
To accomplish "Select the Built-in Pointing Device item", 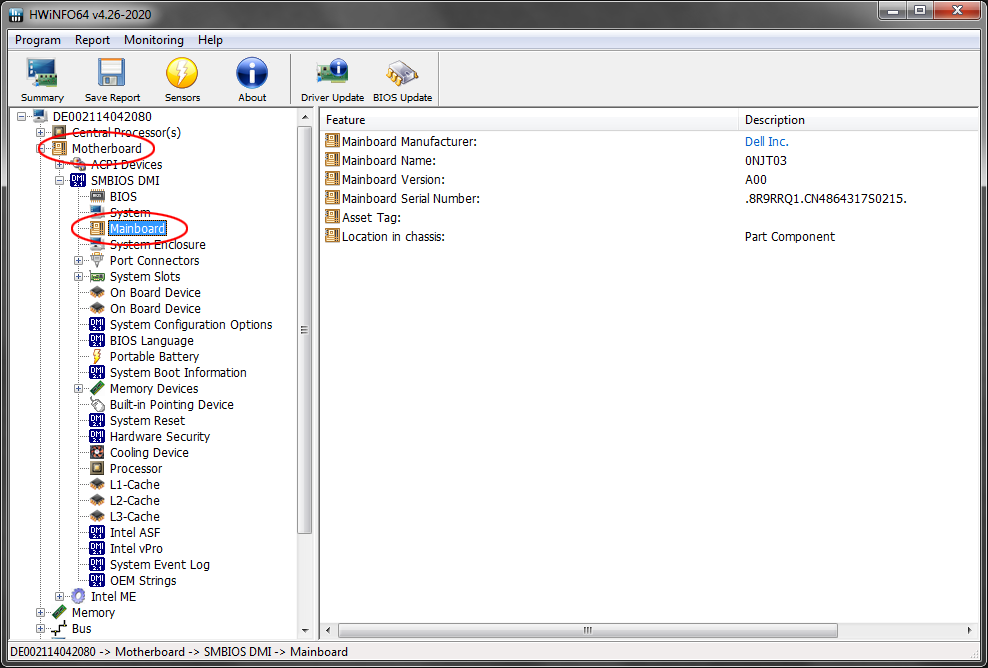I will pyautogui.click(x=171, y=405).
